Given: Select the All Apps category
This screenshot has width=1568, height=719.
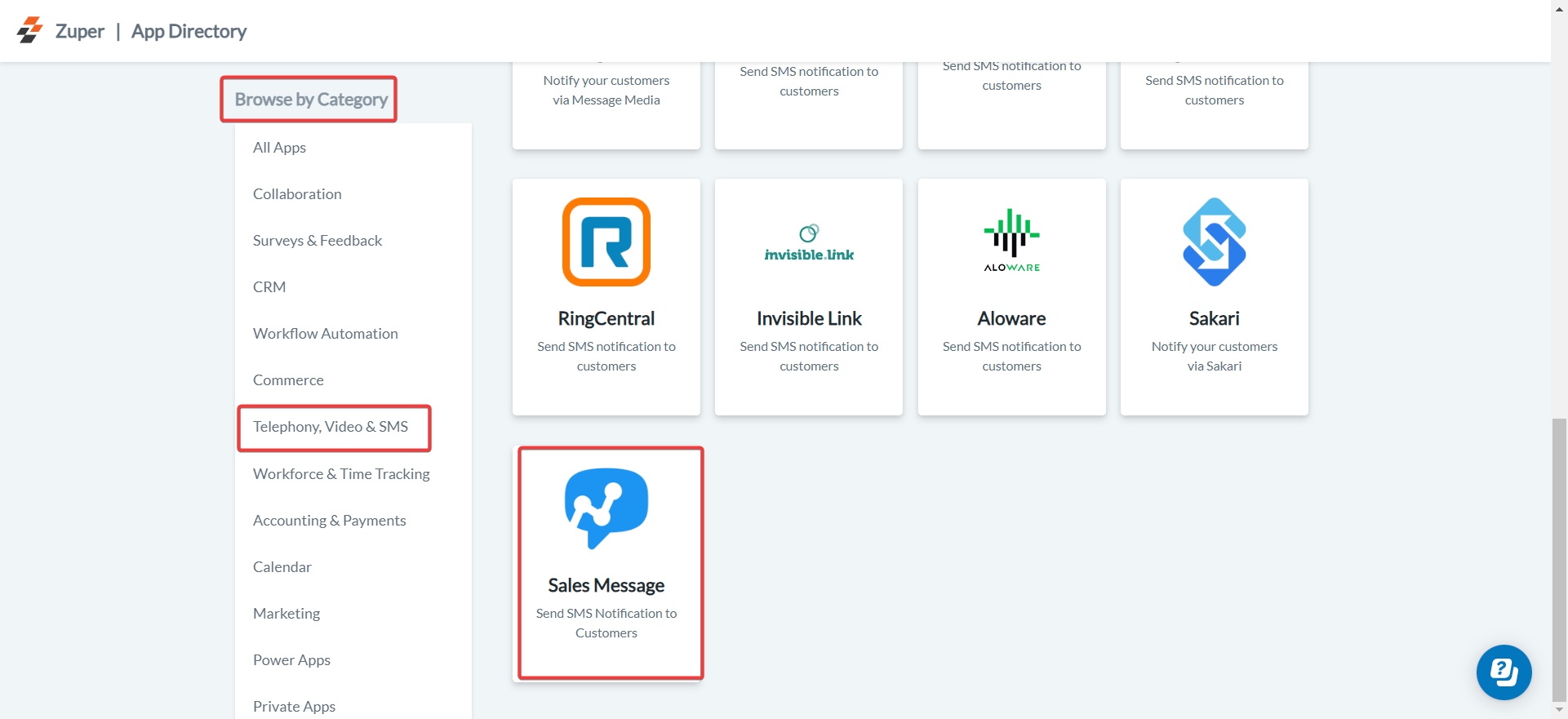Looking at the screenshot, I should (x=279, y=148).
